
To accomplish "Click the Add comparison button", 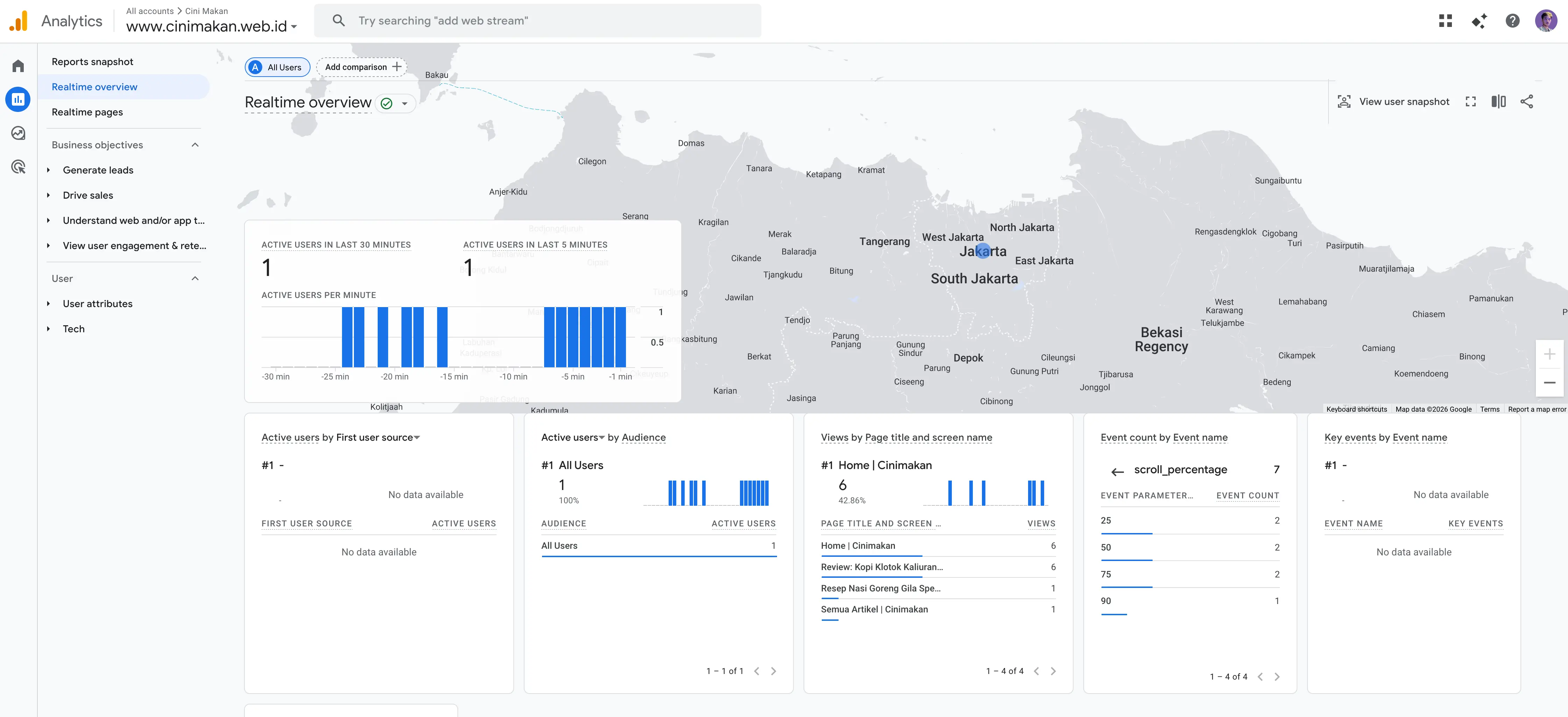I will [362, 67].
